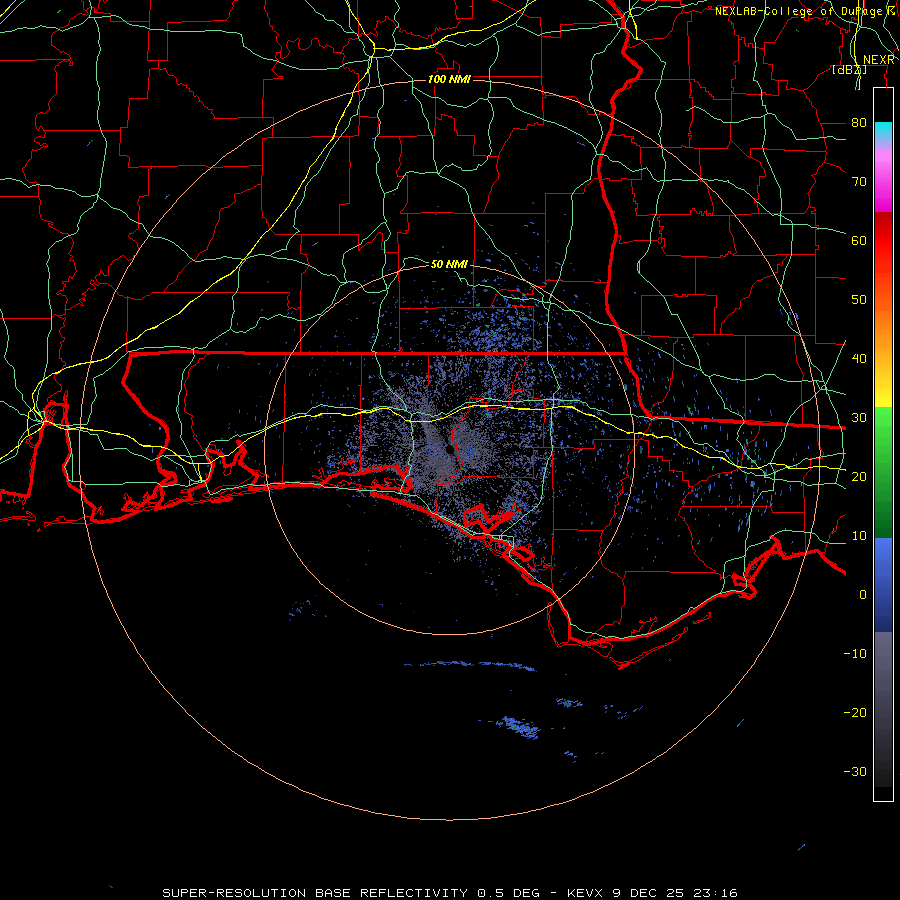This screenshot has height=900, width=900.
Task: Click the 60 value on the dBZ scale
Action: (x=859, y=240)
